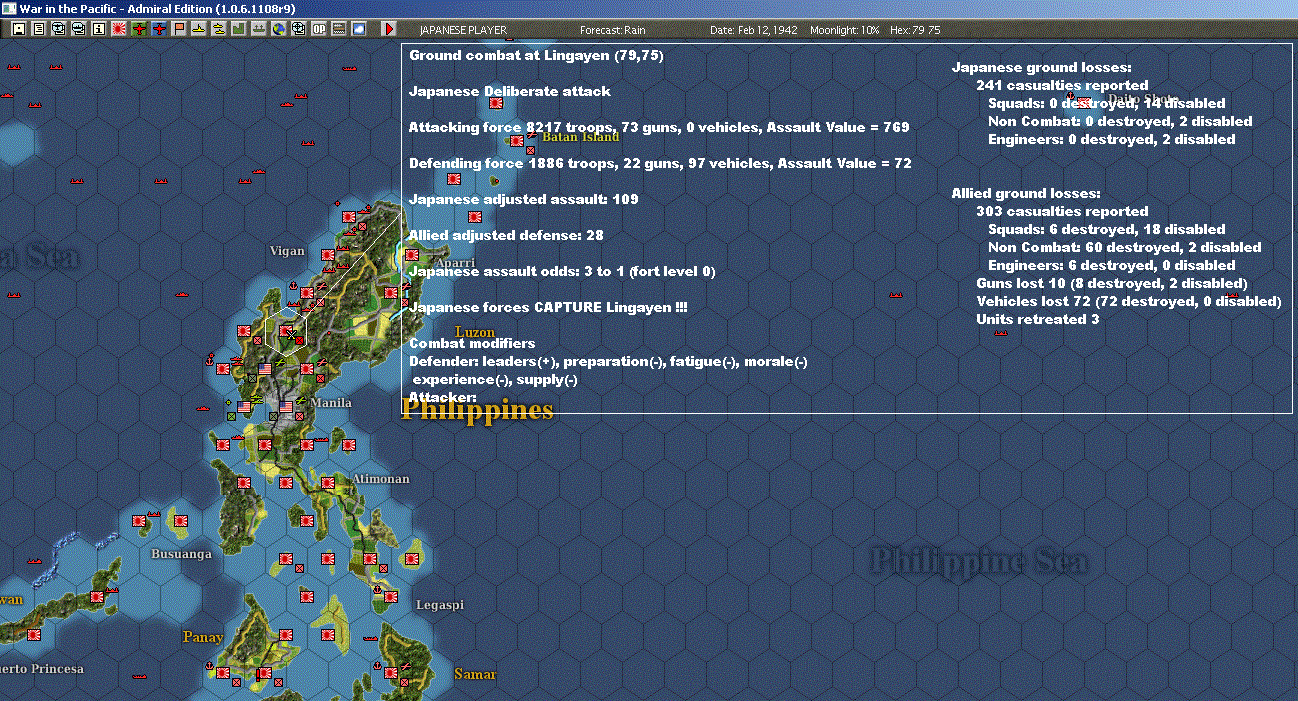Click the 'Guns lost 10' line

[1022, 283]
